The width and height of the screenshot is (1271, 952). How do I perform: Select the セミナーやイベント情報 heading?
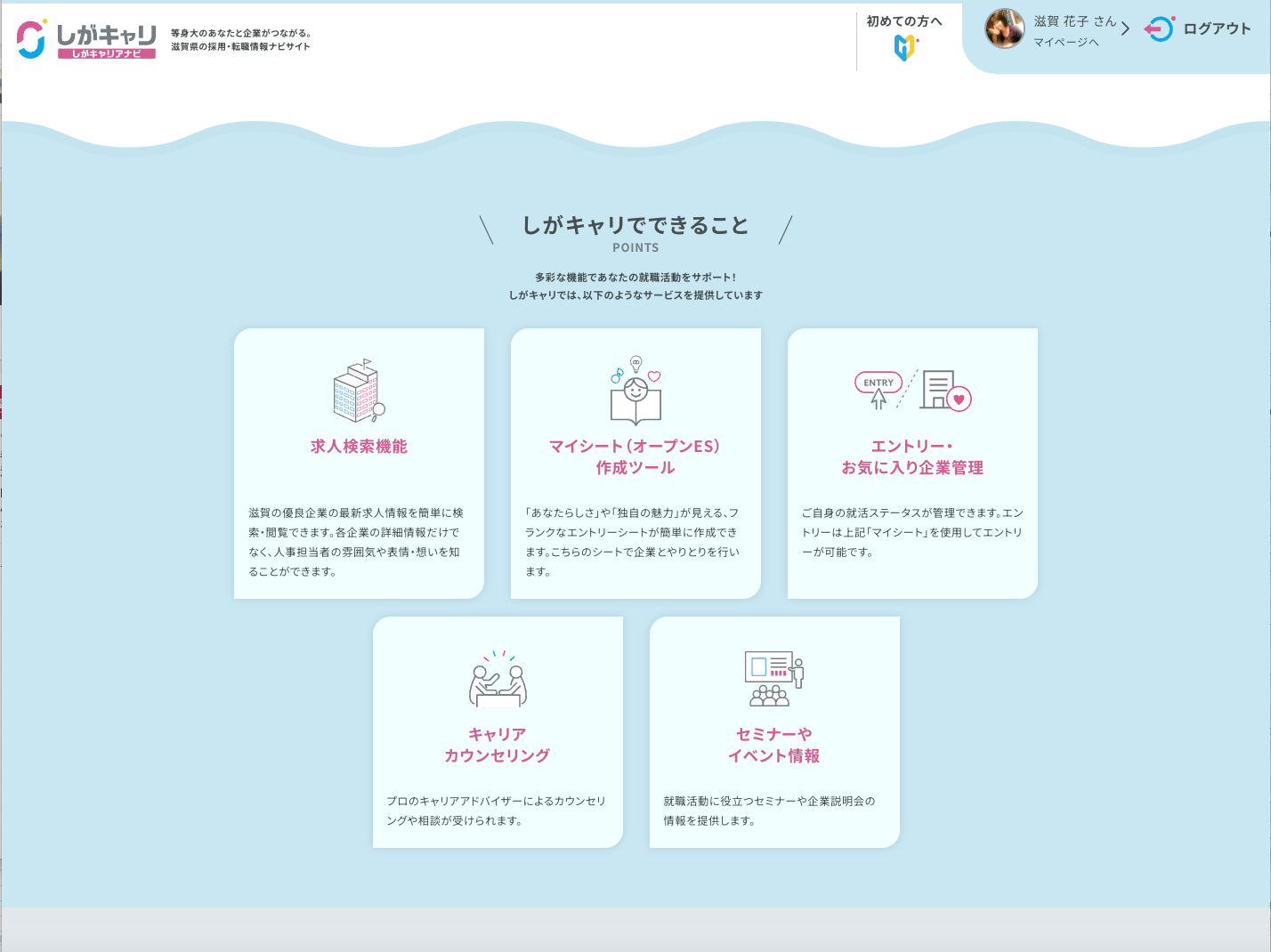tap(774, 746)
